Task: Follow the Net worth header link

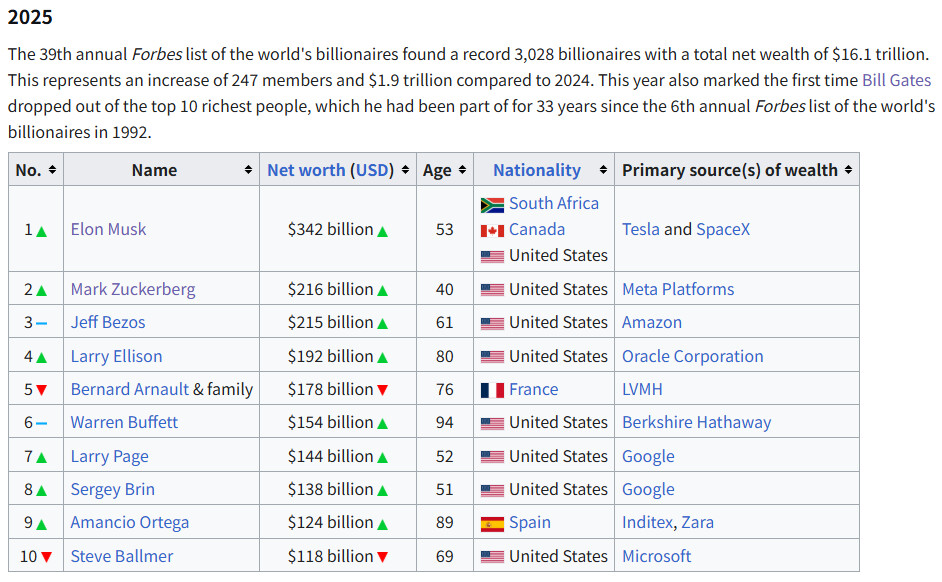Action: [x=306, y=170]
